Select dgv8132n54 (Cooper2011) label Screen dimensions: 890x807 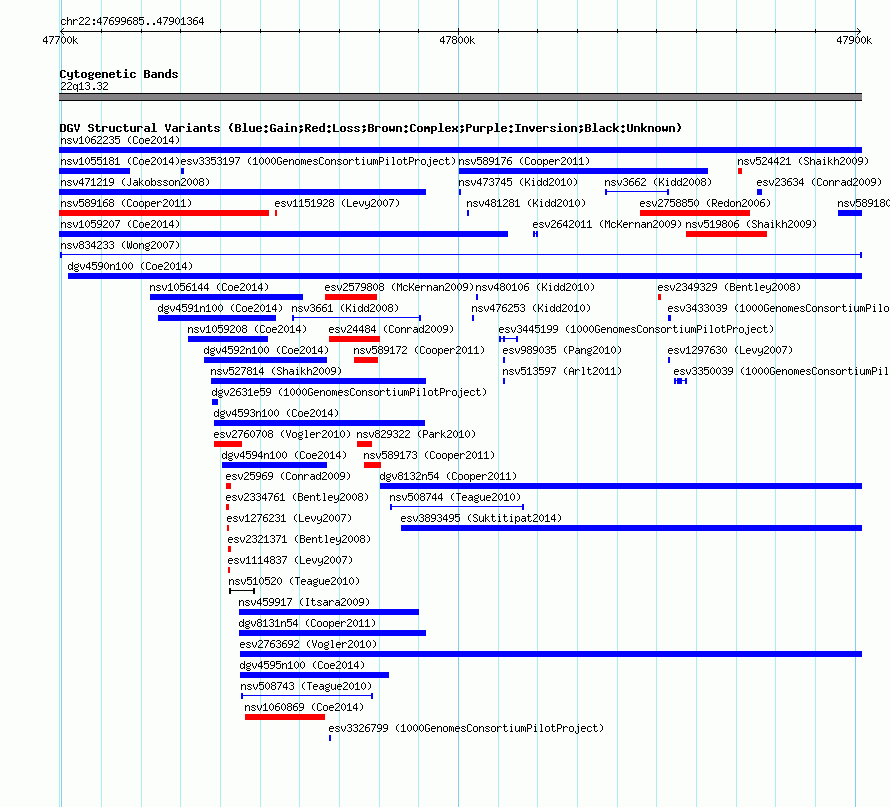[448, 476]
